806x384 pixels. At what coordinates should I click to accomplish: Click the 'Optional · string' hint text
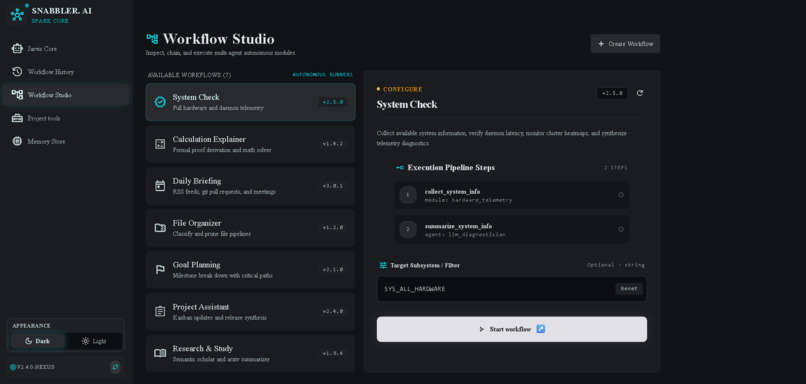[x=616, y=265]
